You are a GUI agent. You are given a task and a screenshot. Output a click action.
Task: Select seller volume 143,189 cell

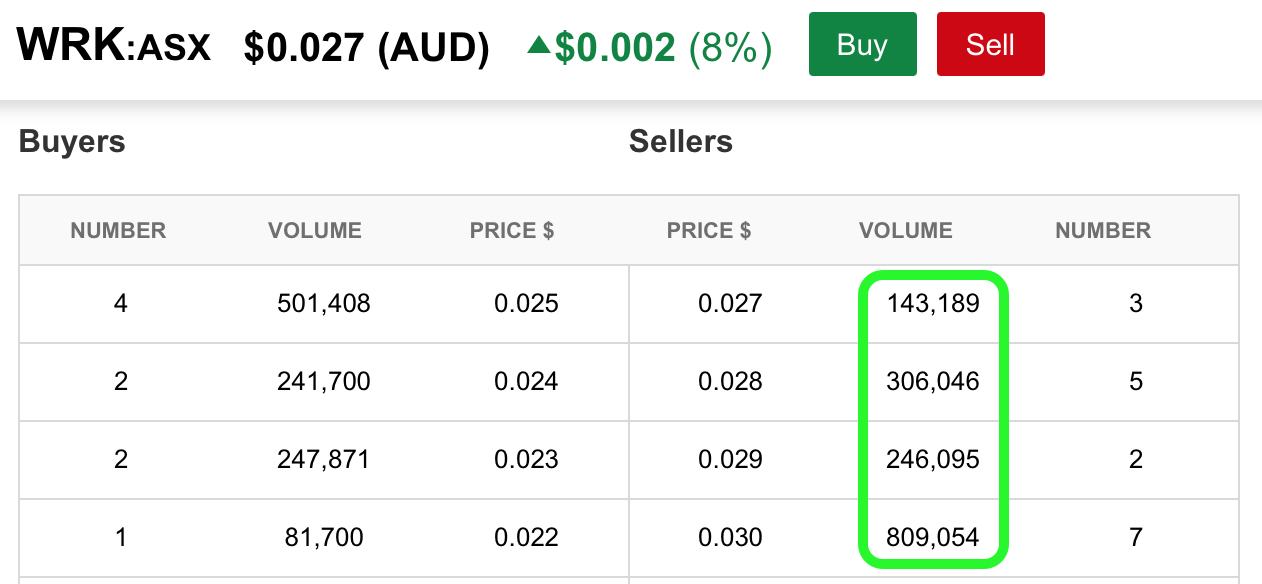[x=933, y=303]
